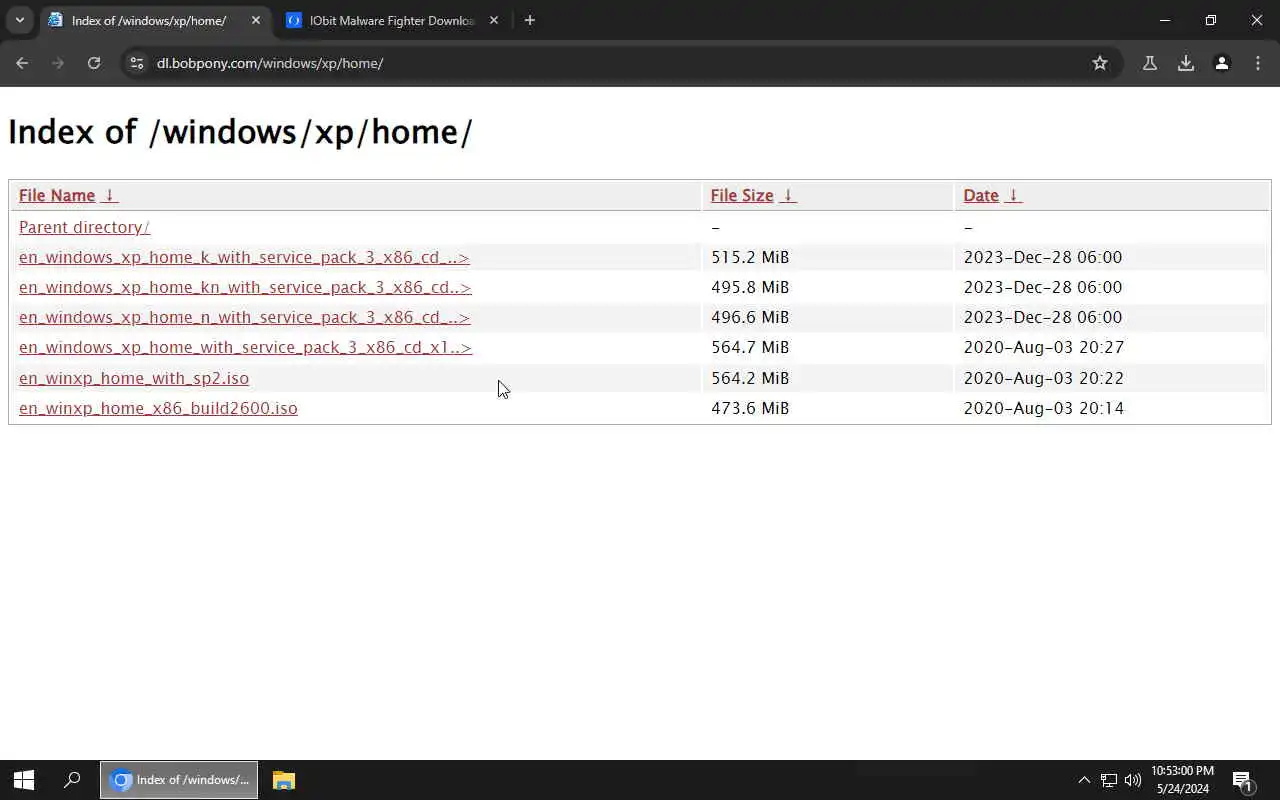Open the taskbar clock and date

point(1182,780)
